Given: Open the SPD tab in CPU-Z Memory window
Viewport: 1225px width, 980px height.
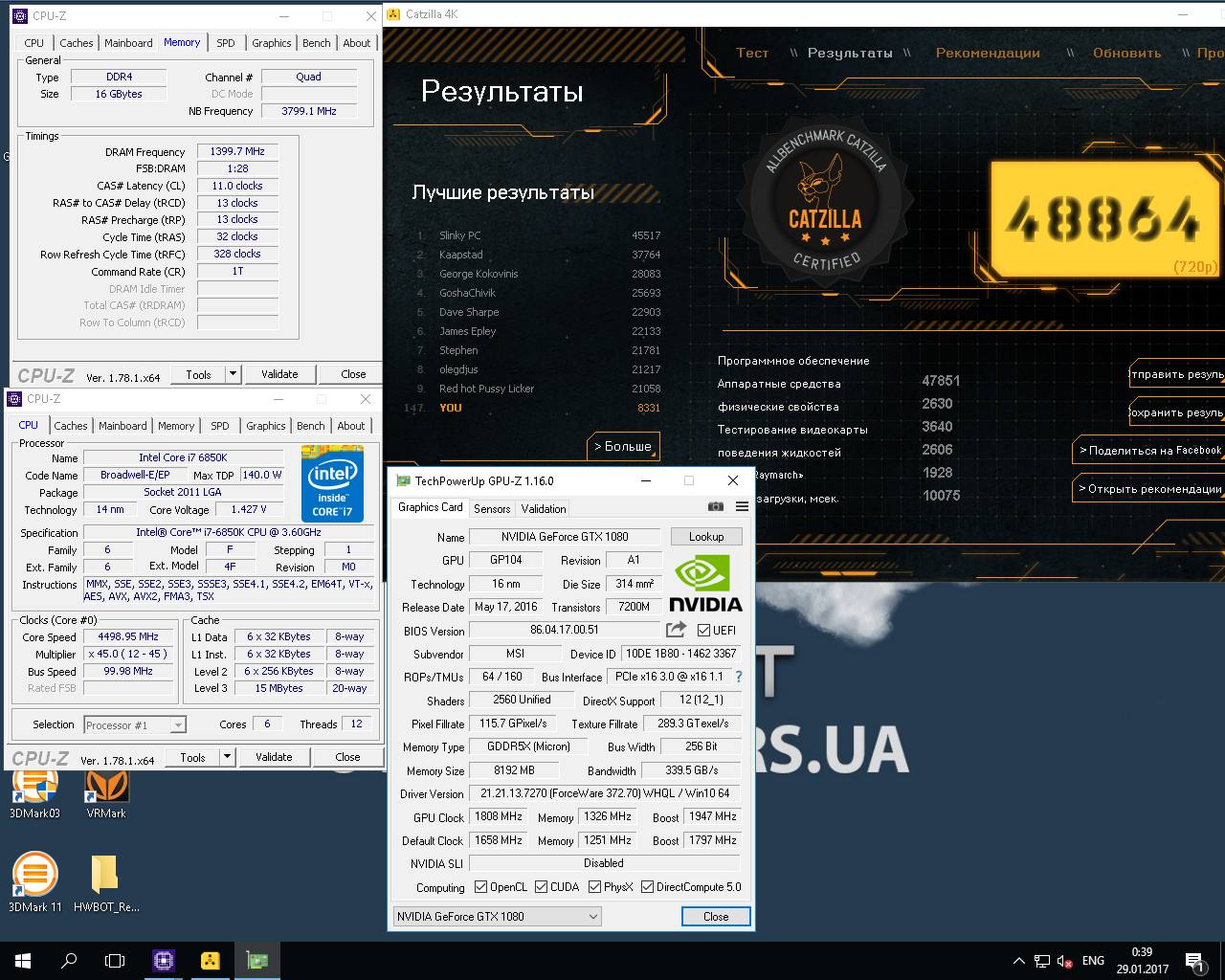Looking at the screenshot, I should [226, 43].
